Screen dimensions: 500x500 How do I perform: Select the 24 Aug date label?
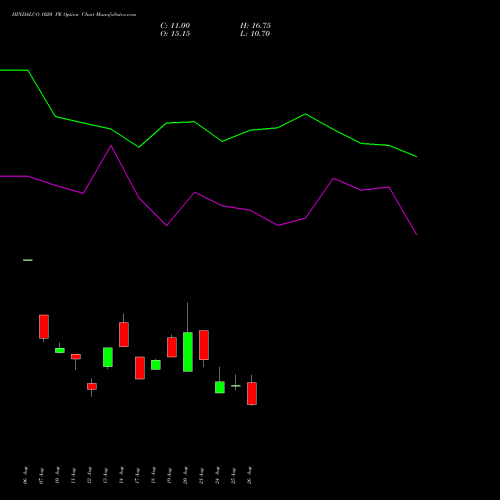pyautogui.click(x=217, y=475)
